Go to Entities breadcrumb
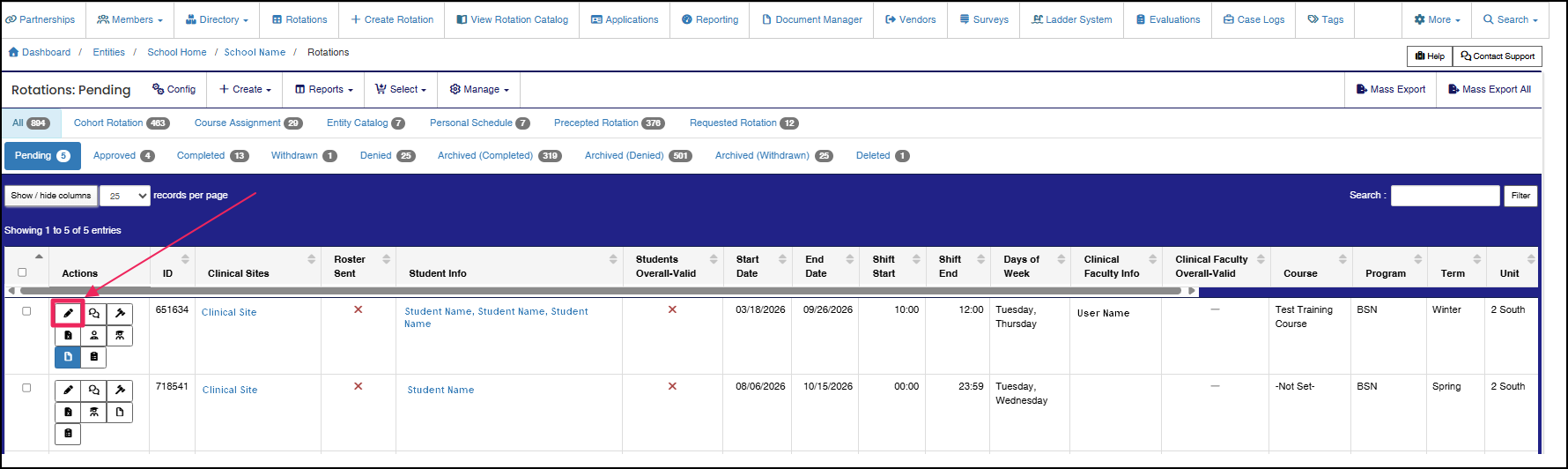The width and height of the screenshot is (1568, 469). [109, 52]
